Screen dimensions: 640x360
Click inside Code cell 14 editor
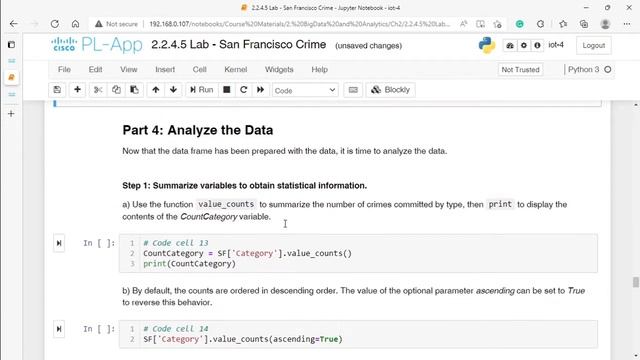[x=358, y=334]
